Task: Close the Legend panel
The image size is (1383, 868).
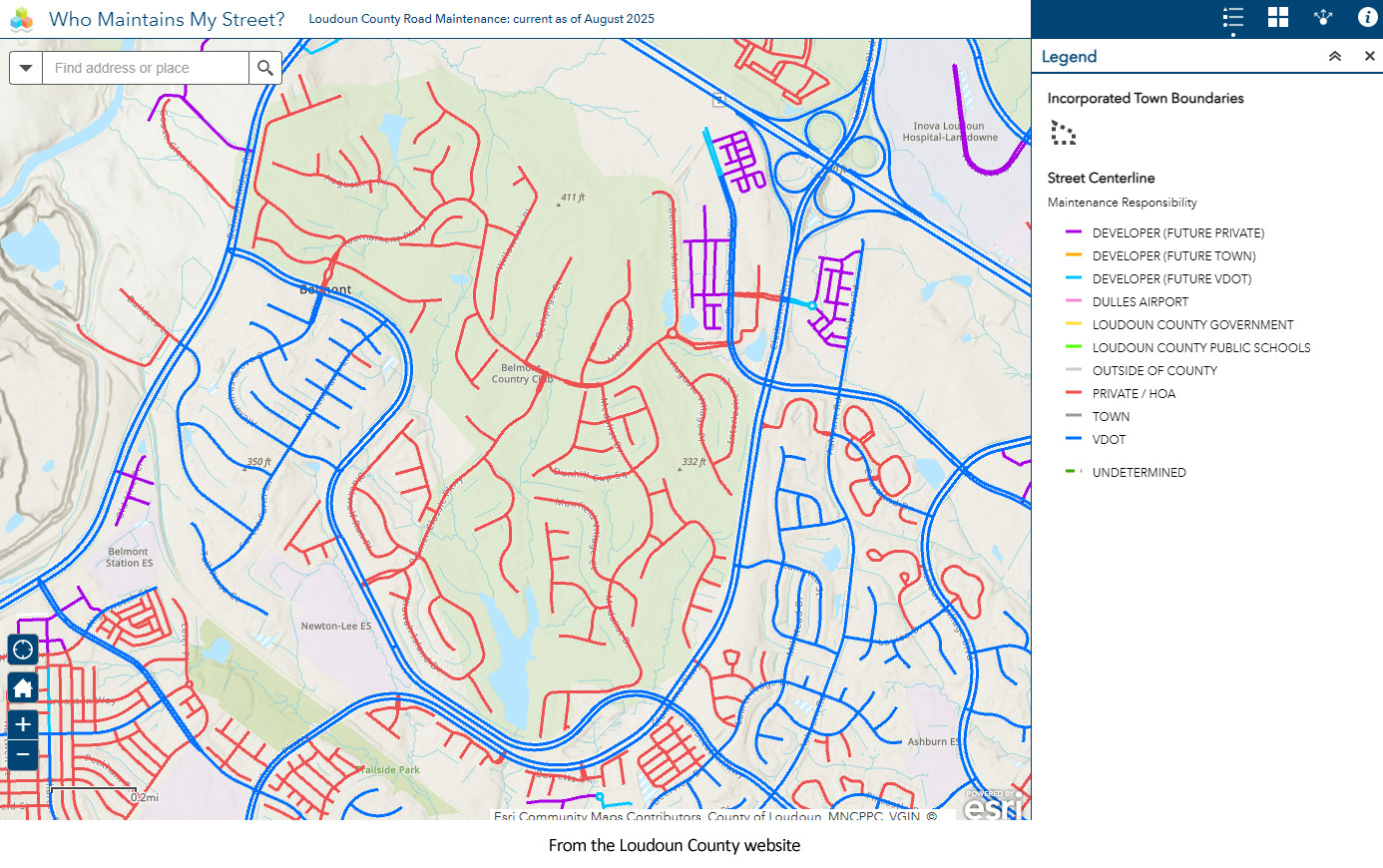Action: point(1370,57)
